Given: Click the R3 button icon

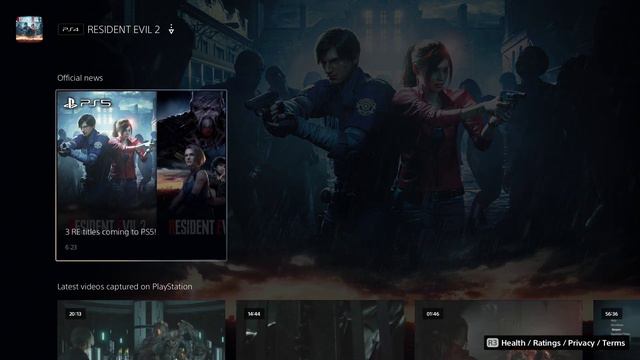Looking at the screenshot, I should (x=492, y=343).
